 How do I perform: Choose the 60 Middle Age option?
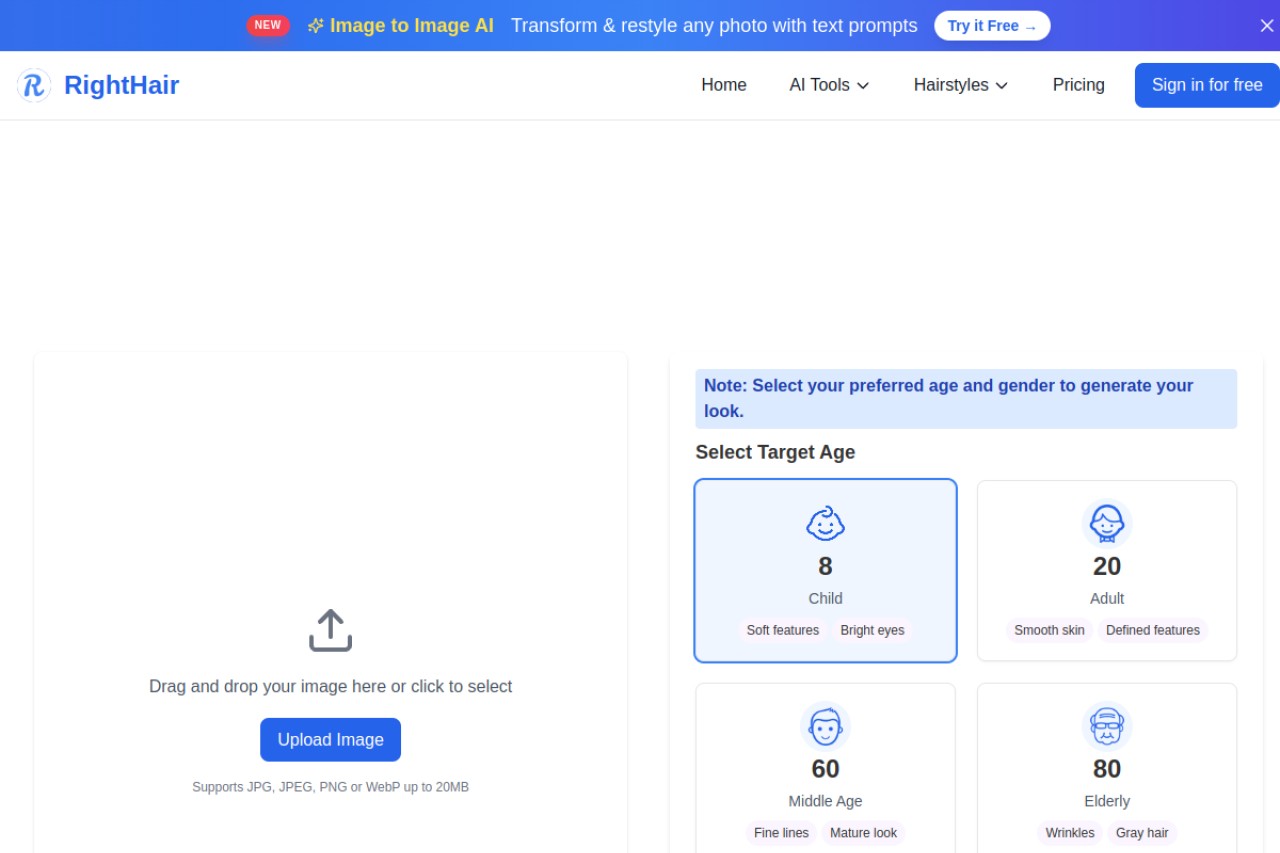[x=825, y=768]
